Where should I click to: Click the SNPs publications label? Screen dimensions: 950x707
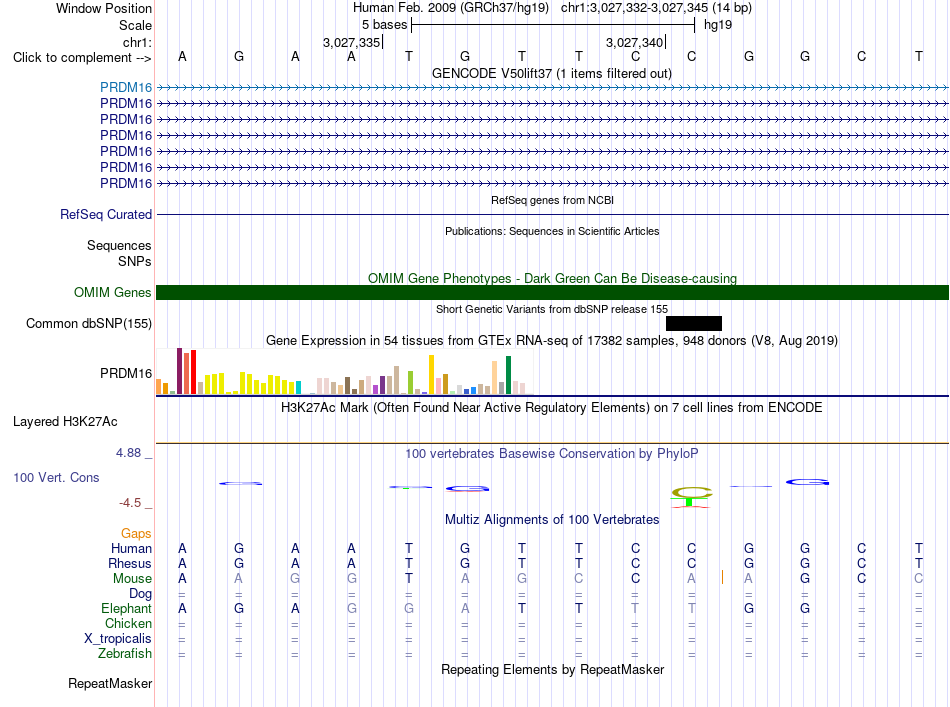(x=135, y=261)
